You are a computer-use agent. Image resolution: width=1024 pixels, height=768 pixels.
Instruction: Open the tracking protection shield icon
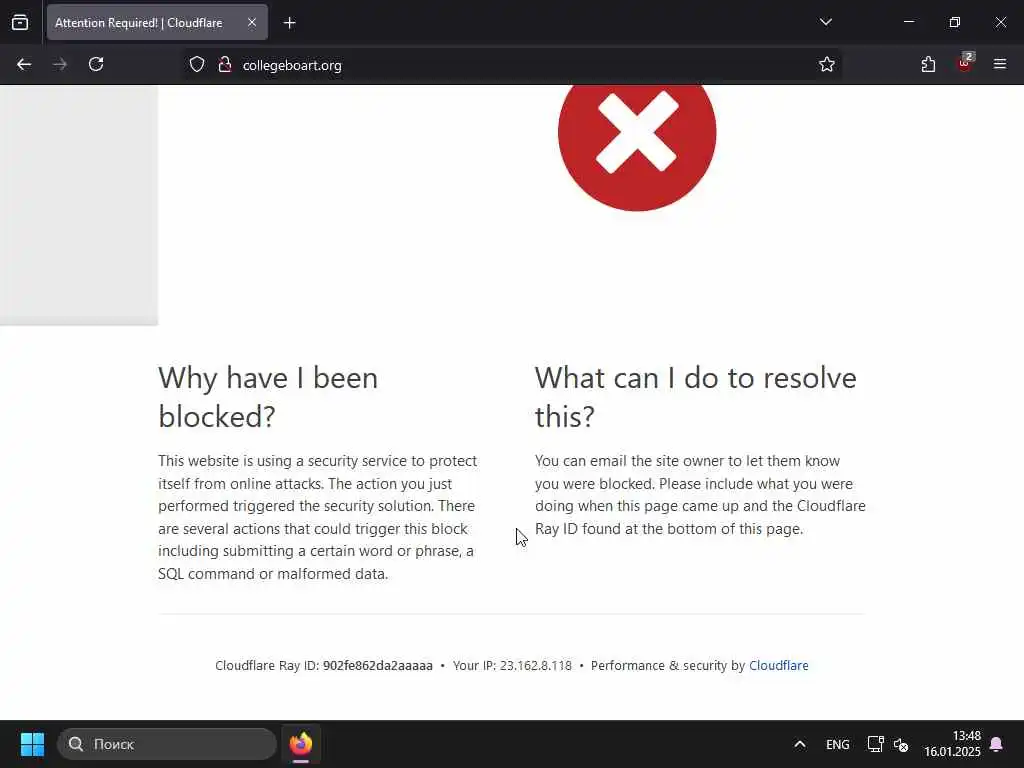pos(197,65)
